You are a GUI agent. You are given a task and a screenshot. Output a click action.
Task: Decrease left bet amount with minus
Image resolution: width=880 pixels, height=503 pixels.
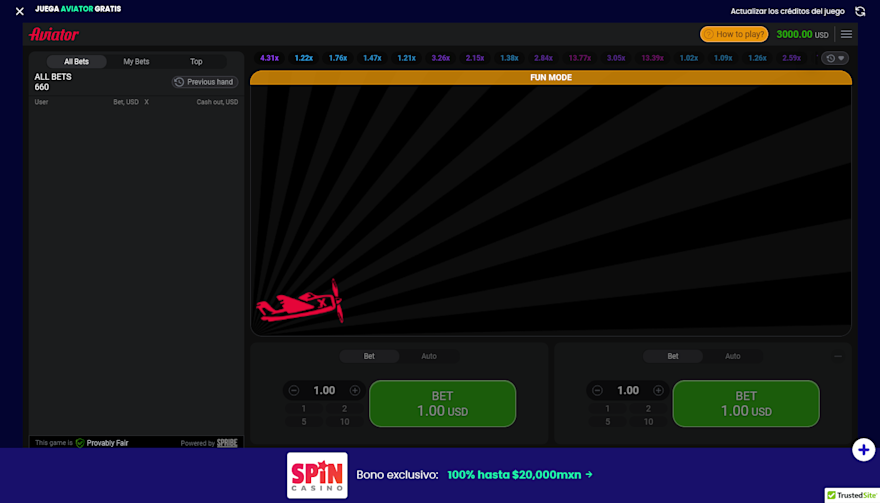click(x=294, y=390)
